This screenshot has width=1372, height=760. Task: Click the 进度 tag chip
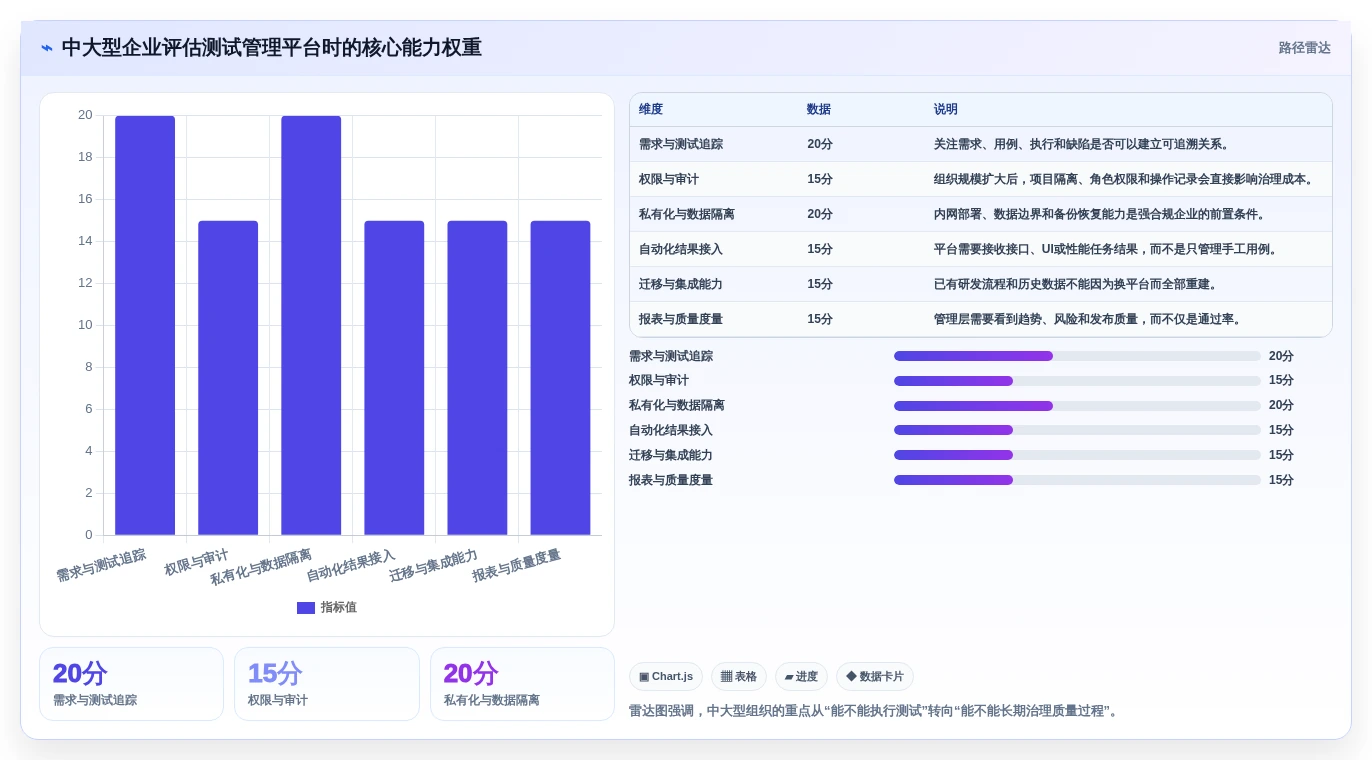801,677
